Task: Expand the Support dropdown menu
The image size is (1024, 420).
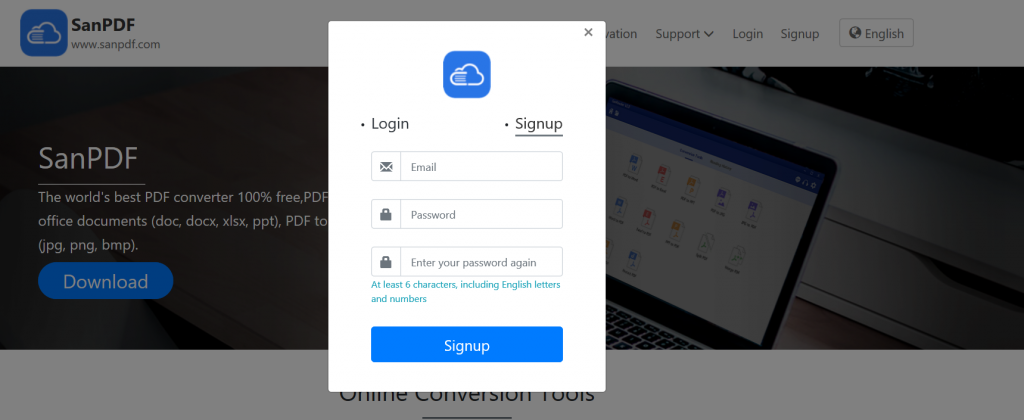Action: (x=684, y=34)
